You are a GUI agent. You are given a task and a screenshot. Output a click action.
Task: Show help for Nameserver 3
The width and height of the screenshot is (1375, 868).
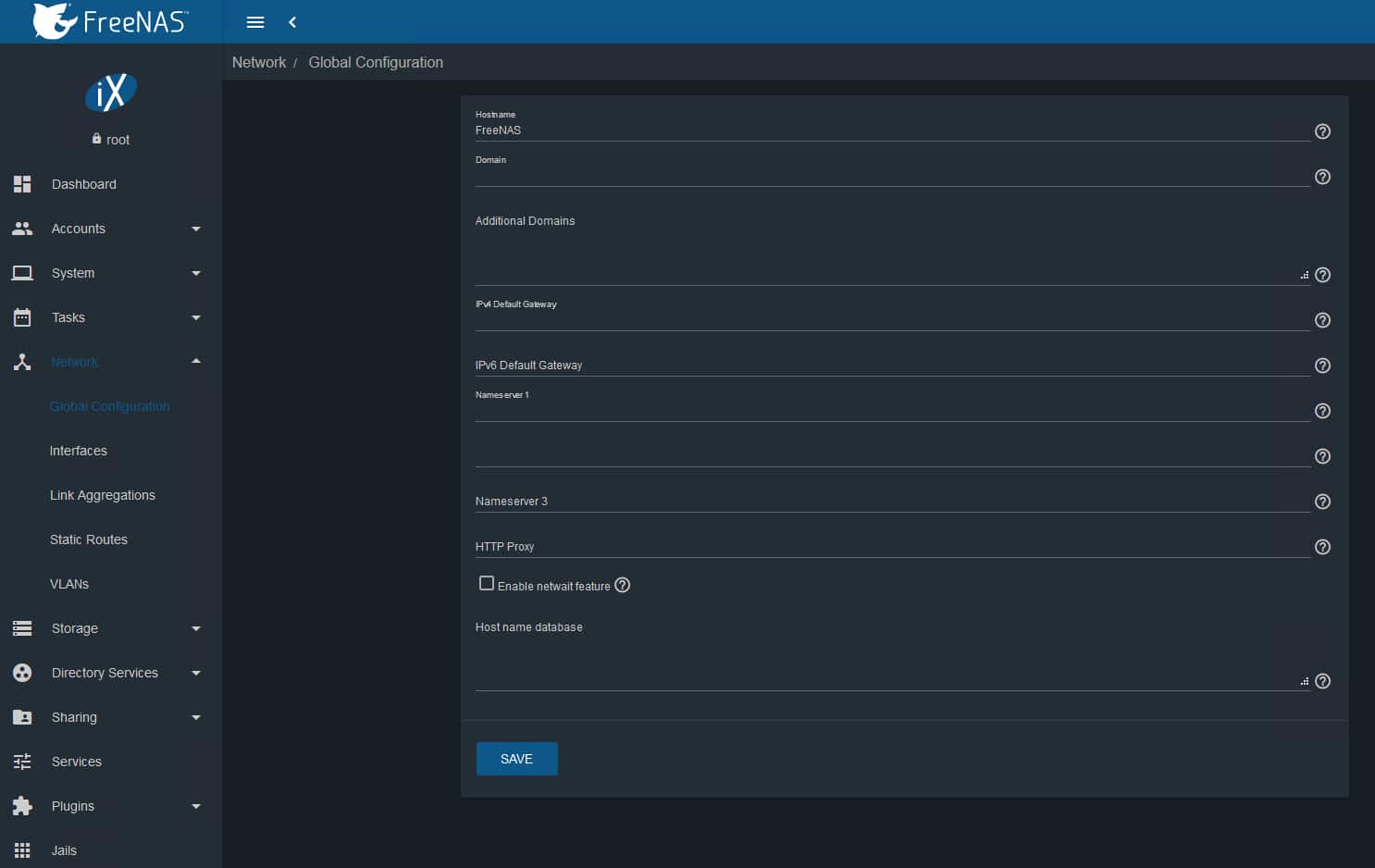point(1322,502)
